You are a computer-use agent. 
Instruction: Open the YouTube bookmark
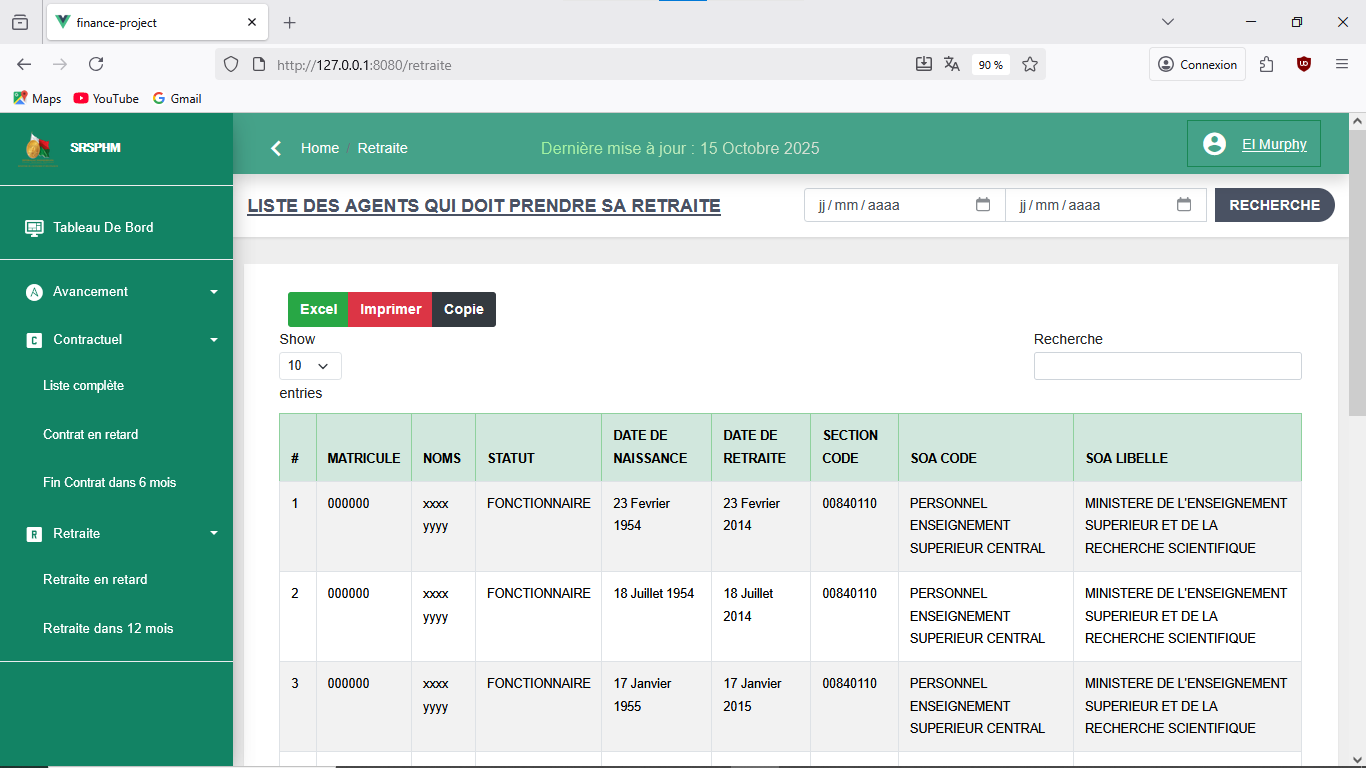point(106,98)
